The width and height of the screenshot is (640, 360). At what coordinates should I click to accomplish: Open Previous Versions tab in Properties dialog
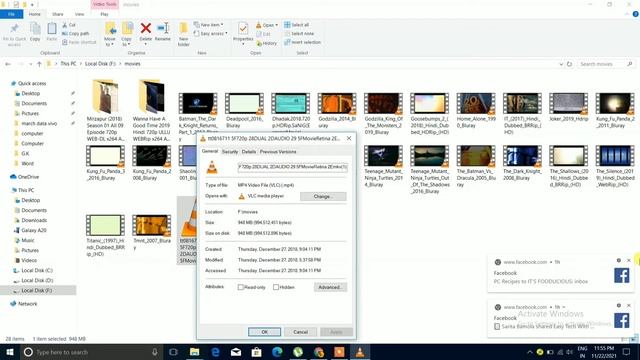pos(278,152)
